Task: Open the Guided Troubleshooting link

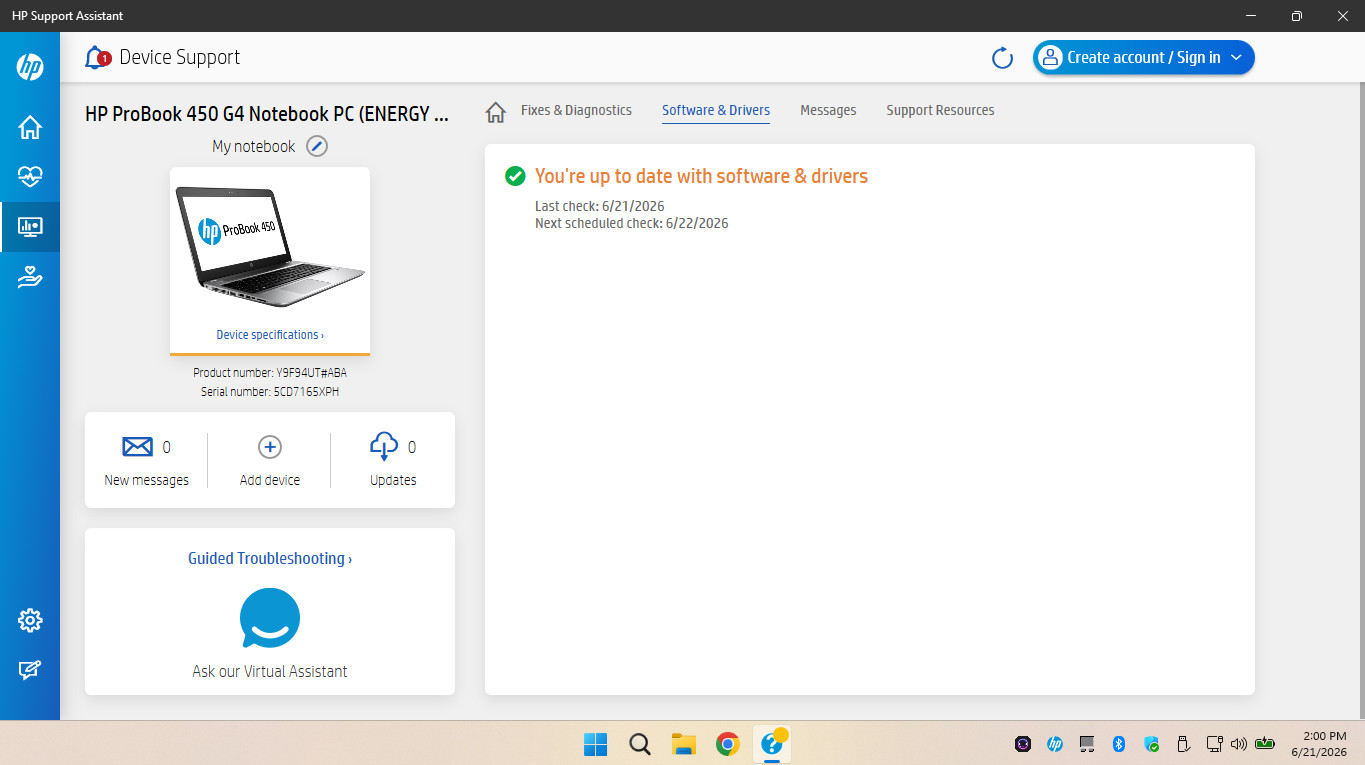Action: click(270, 559)
